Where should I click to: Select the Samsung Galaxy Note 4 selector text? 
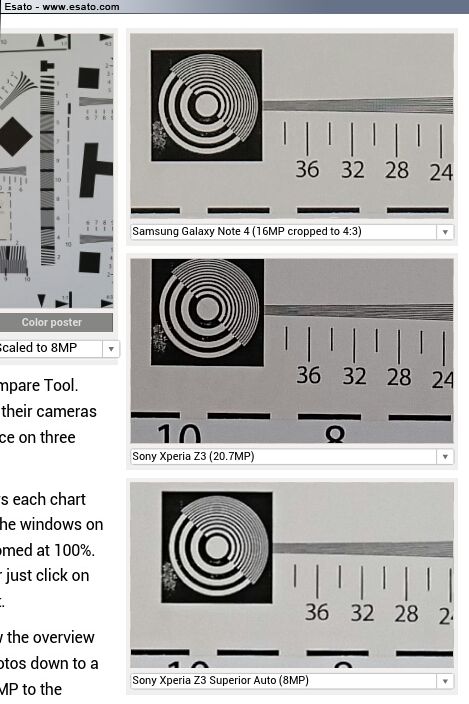tap(247, 232)
